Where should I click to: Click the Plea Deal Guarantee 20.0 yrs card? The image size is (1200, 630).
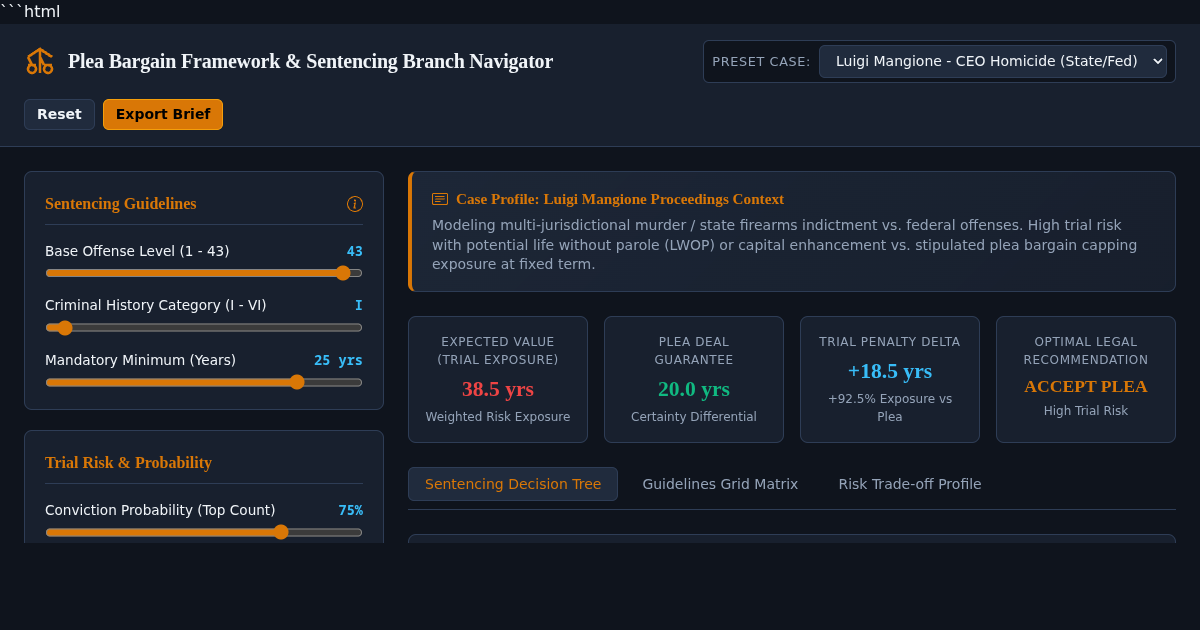694,379
